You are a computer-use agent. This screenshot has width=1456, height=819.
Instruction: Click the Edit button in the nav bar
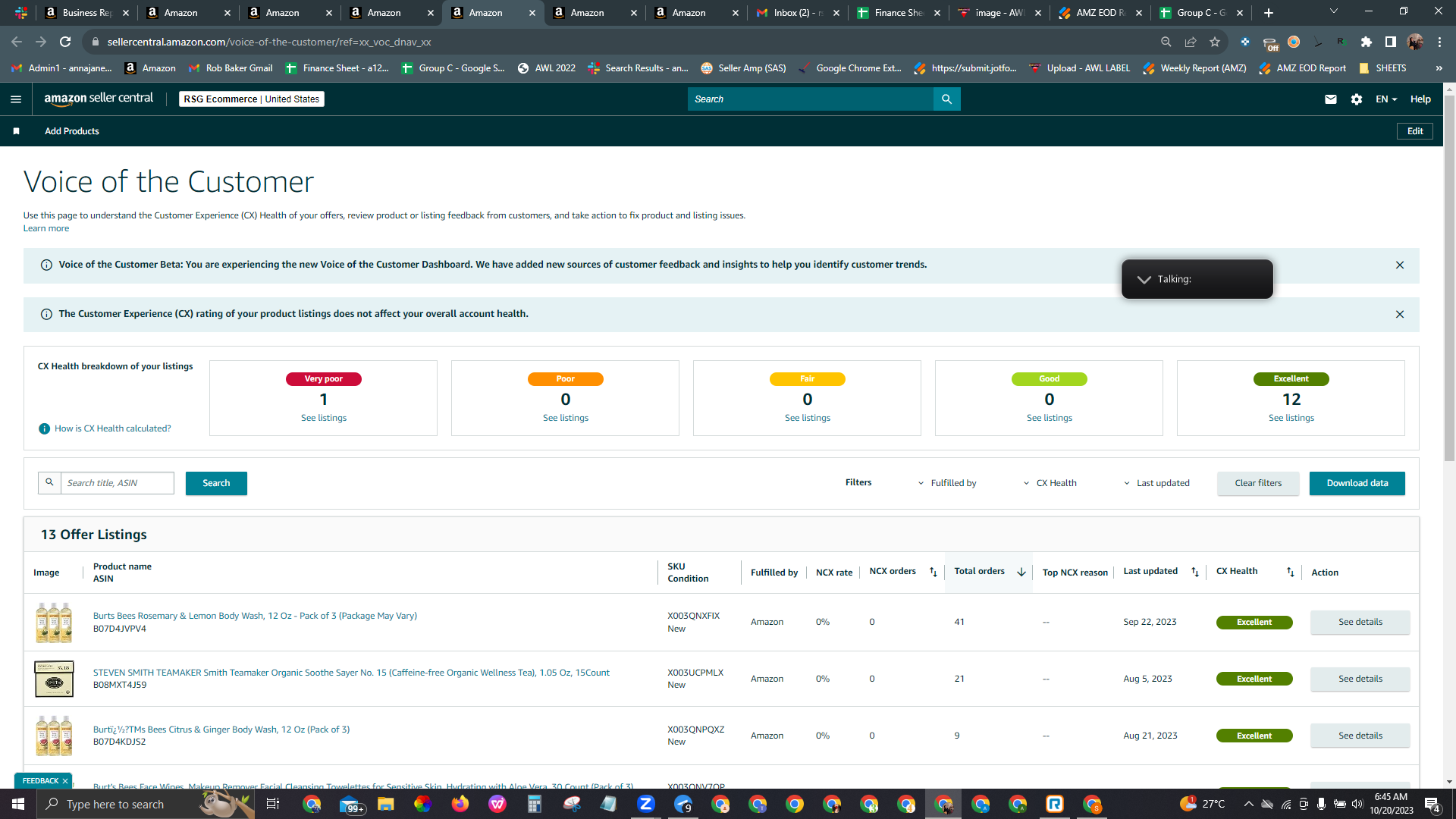[1415, 131]
